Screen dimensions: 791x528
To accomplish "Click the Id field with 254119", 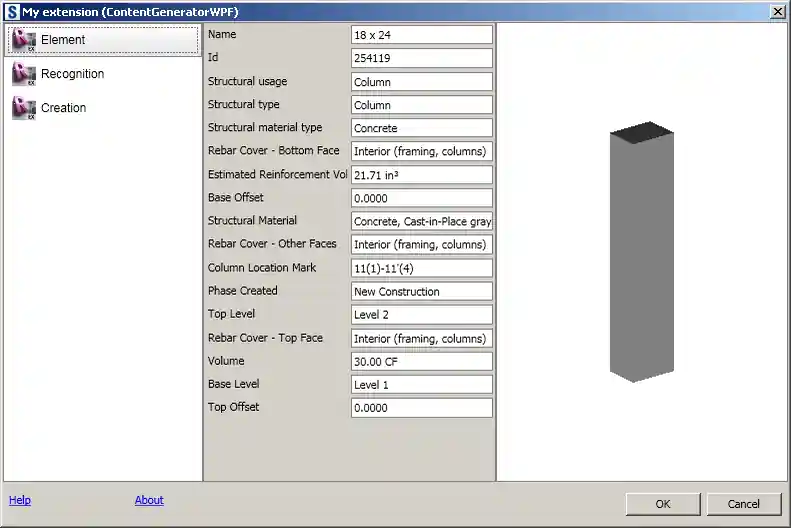I will pos(421,58).
